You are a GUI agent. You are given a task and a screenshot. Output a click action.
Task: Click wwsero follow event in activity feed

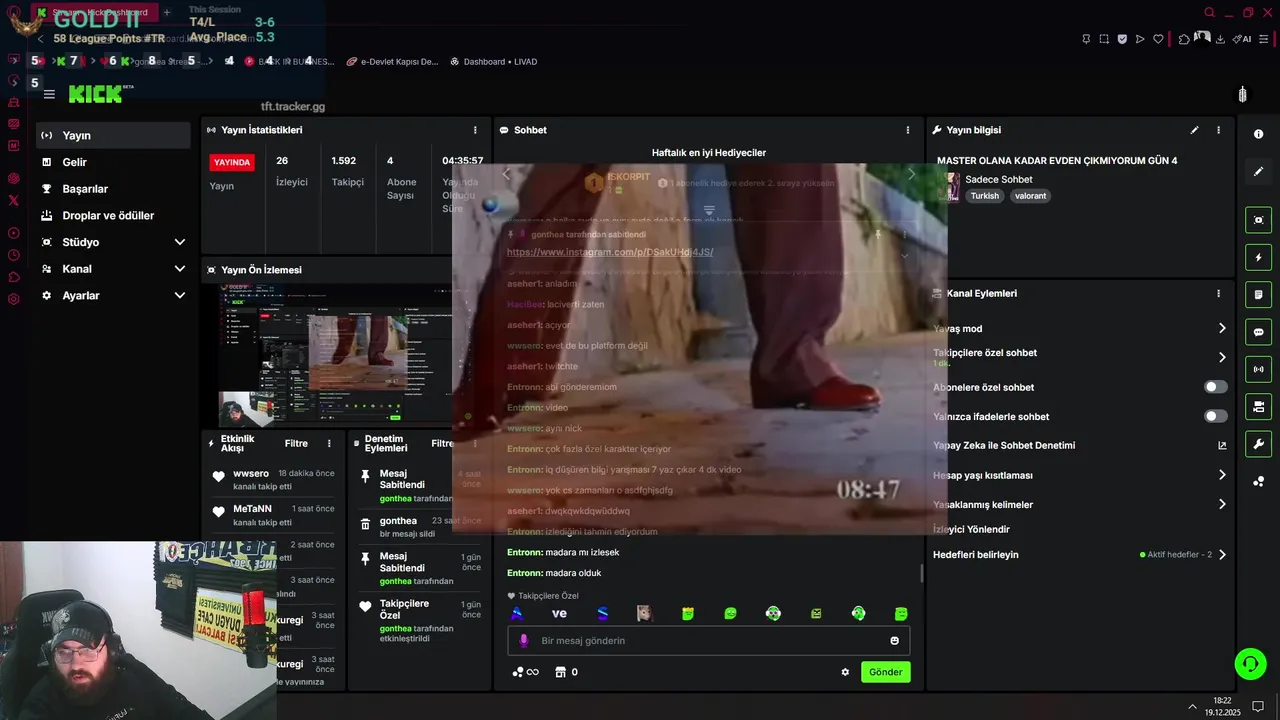click(x=273, y=480)
